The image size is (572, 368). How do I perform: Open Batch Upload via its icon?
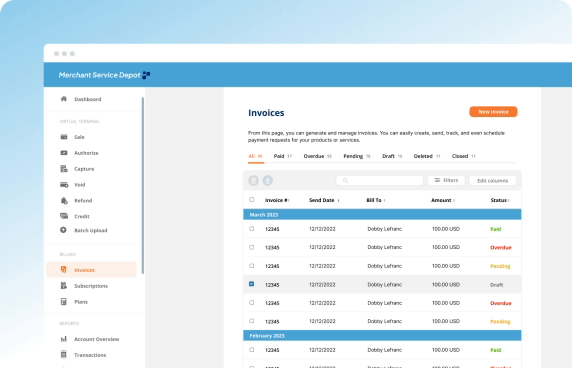click(x=63, y=230)
